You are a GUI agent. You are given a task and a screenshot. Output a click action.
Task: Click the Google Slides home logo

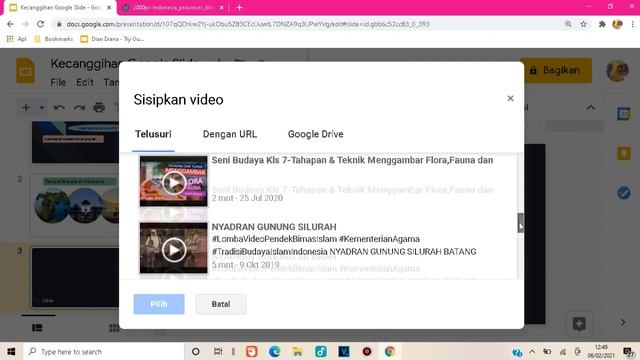point(25,71)
